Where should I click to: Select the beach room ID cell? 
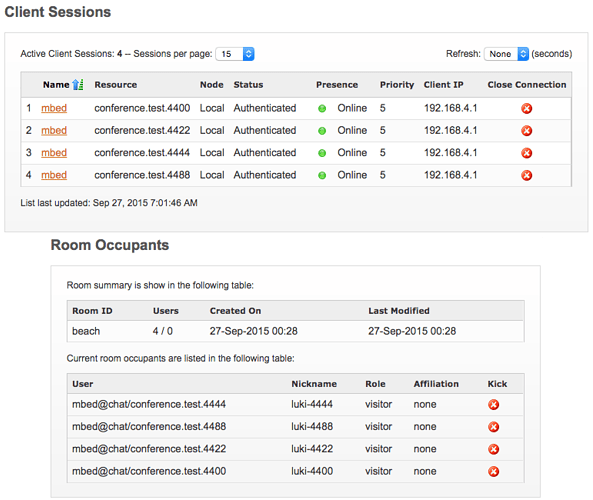point(86,331)
